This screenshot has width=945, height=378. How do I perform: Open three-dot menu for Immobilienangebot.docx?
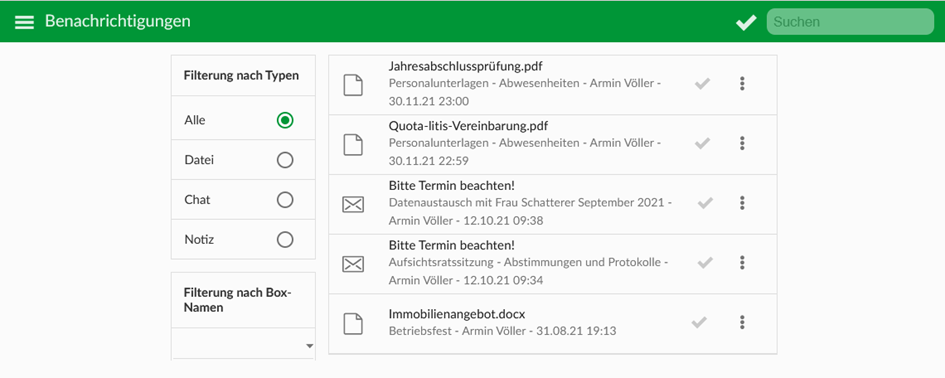742,323
